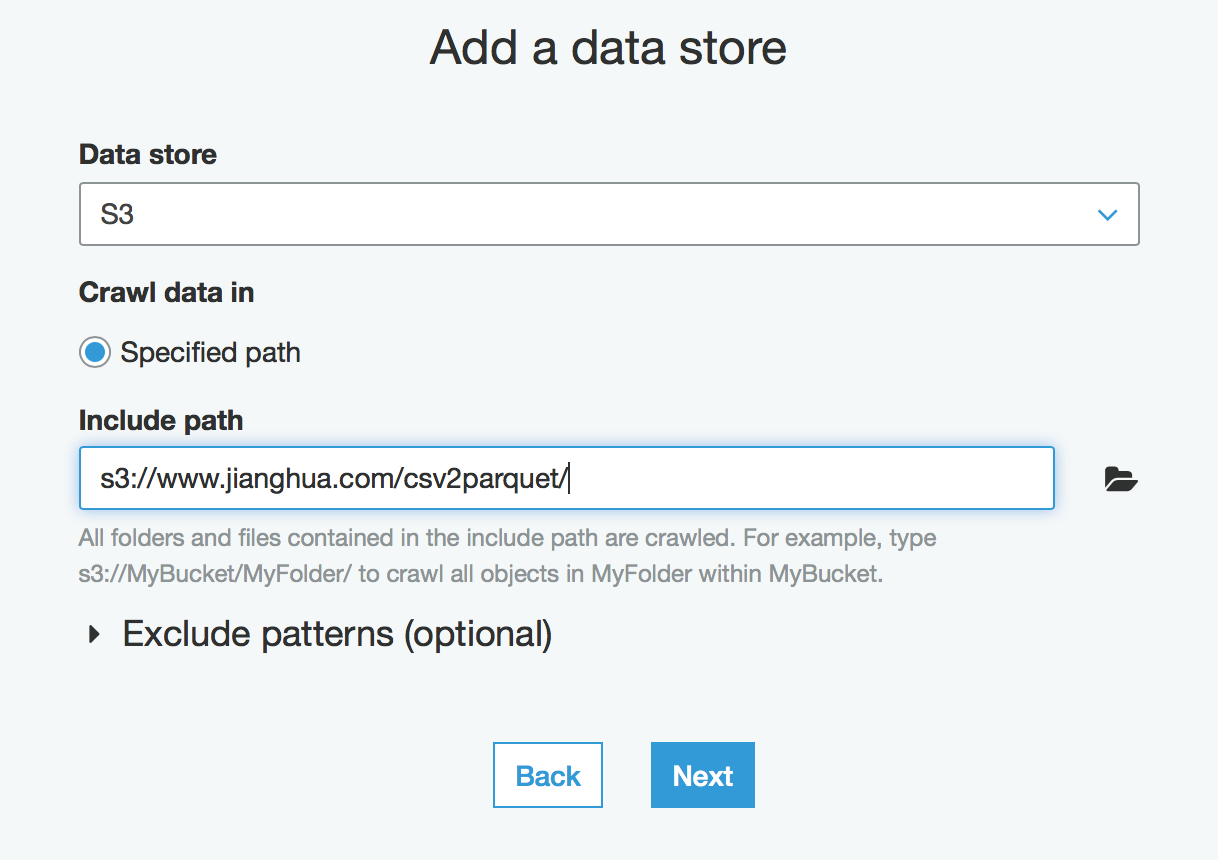Click the "Crawl data in" section label
1218x860 pixels.
(x=166, y=293)
